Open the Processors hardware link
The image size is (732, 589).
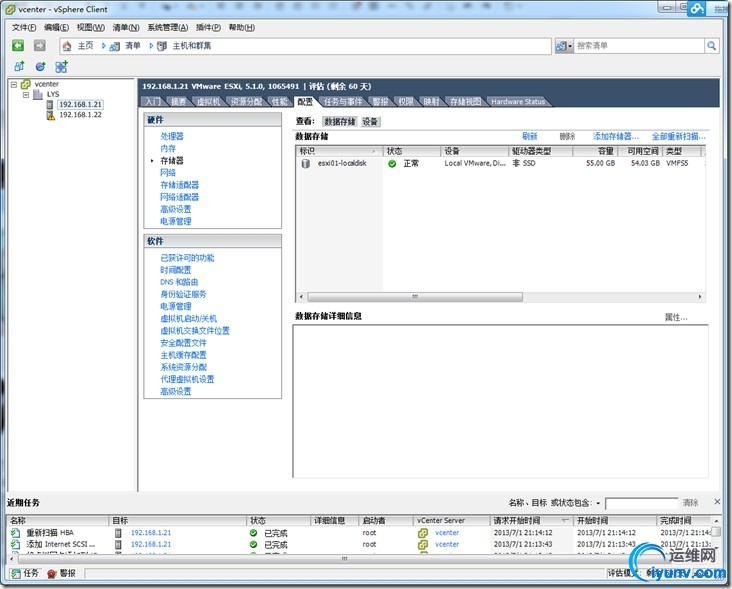point(172,136)
